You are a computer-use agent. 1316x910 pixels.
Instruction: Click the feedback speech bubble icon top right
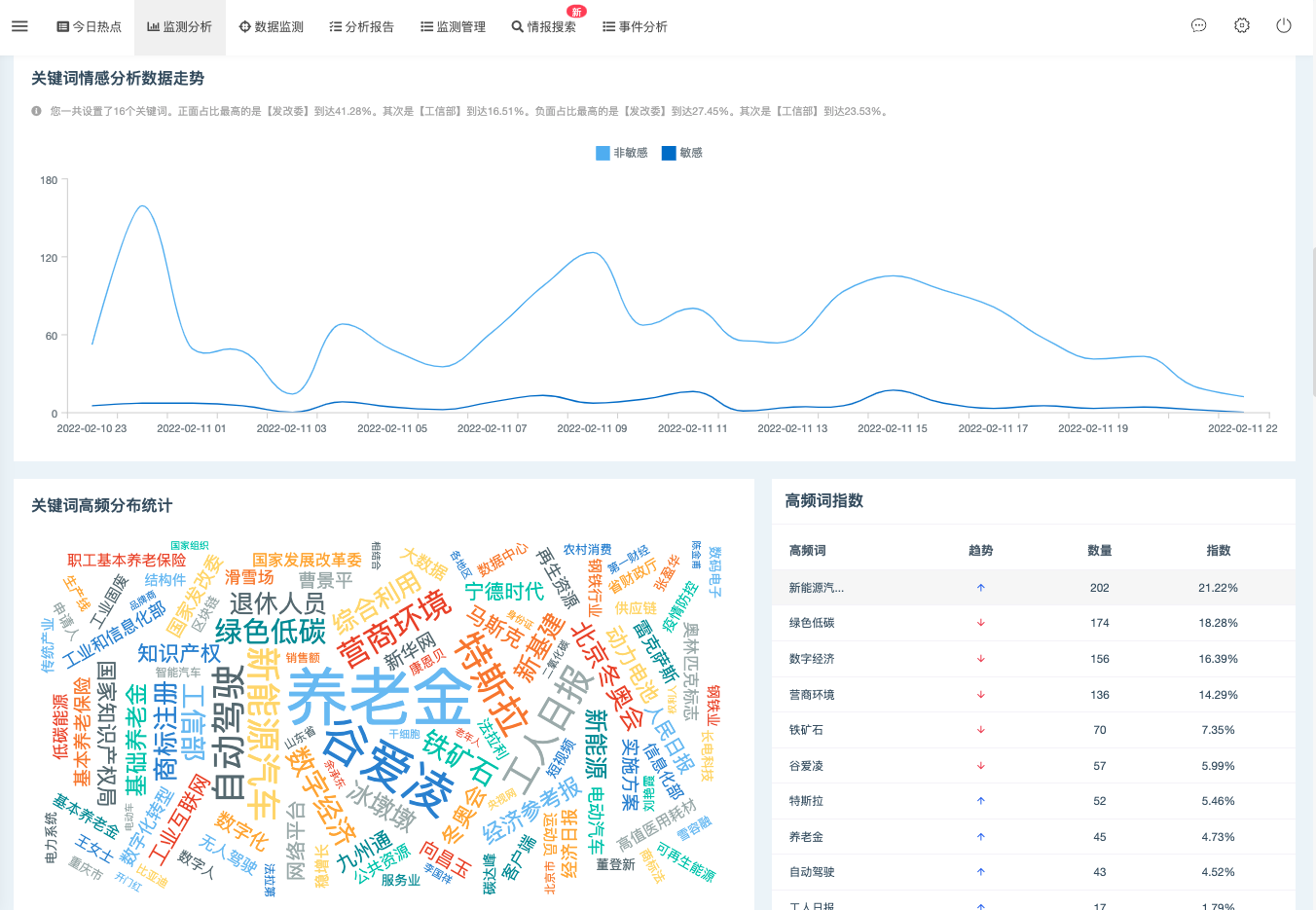coord(1200,25)
